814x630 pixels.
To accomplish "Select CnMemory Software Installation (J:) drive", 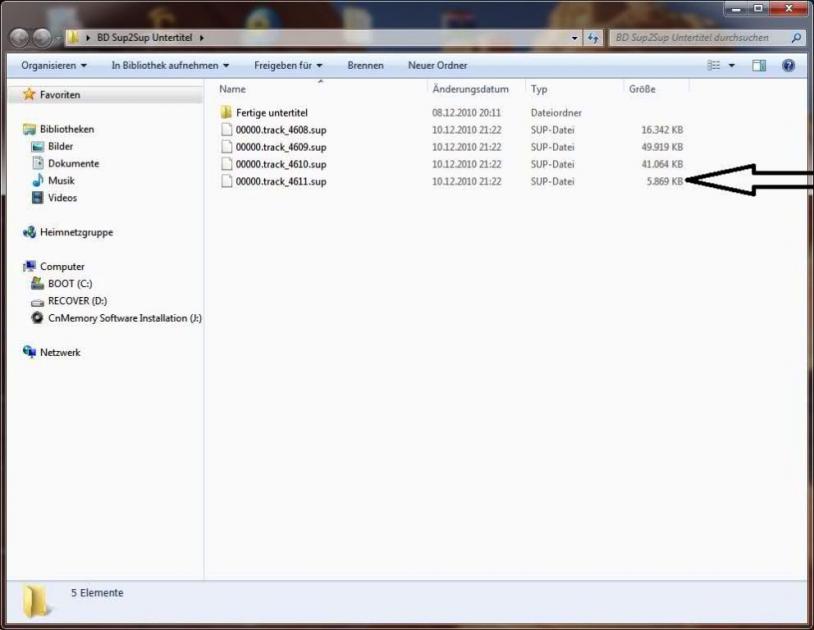I will tap(125, 318).
